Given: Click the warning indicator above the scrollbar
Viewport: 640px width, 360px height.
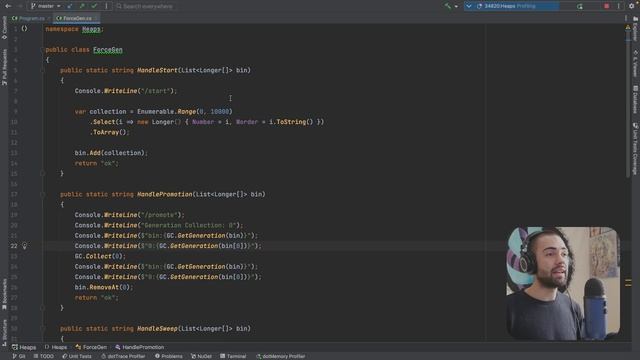Looking at the screenshot, I should [628, 27].
